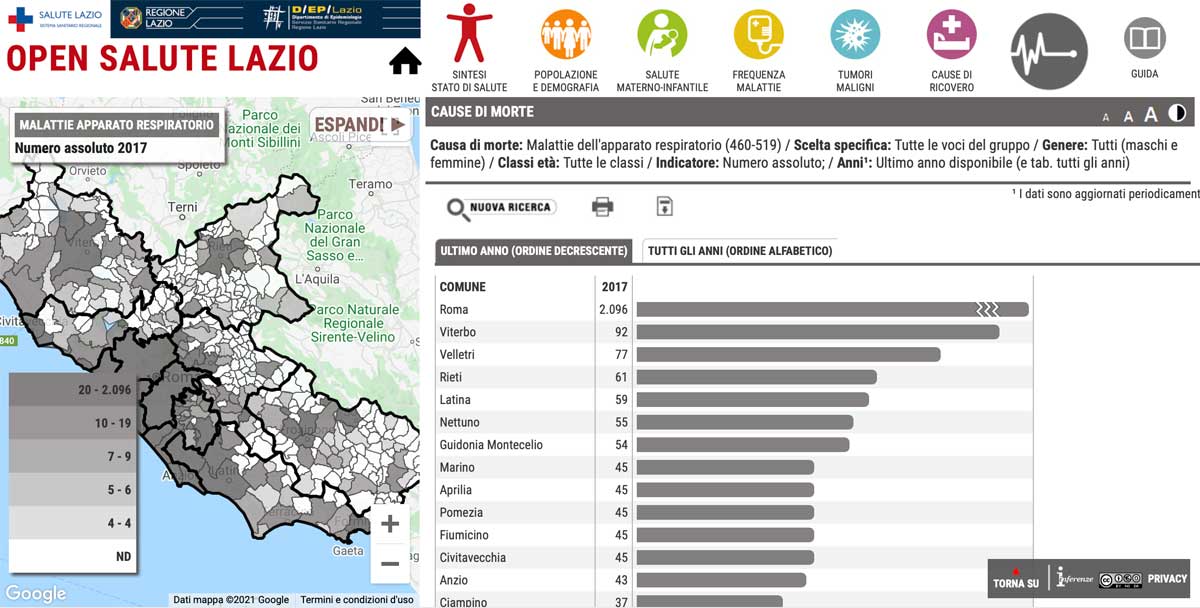The width and height of the screenshot is (1200, 608).
Task: Select Ultimo Anno ordine decrescente tab
Action: (x=533, y=251)
